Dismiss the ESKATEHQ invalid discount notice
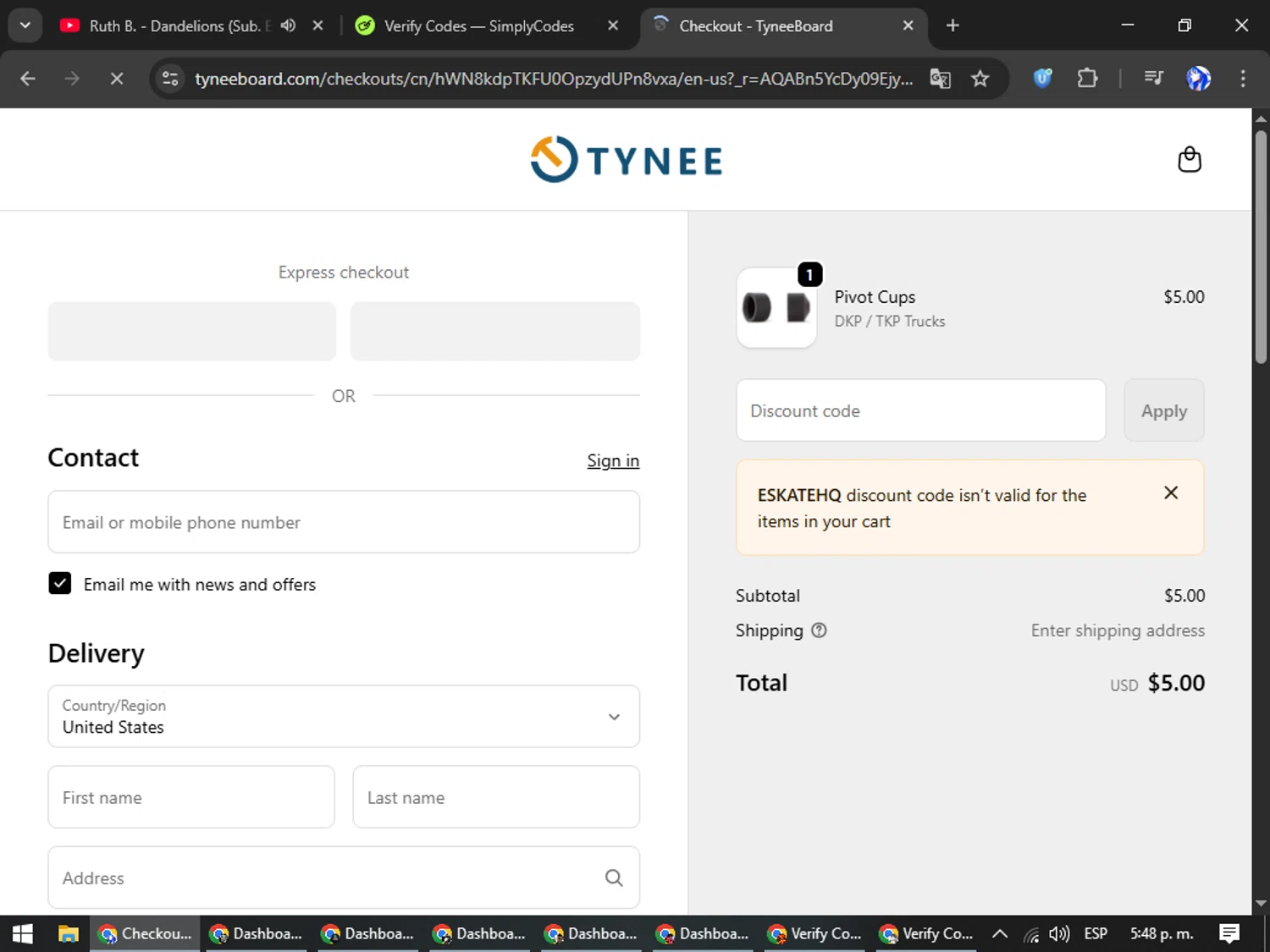 [1171, 493]
